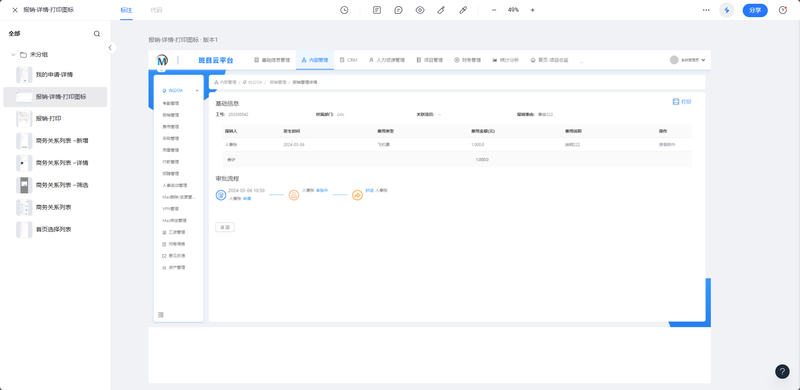The width and height of the screenshot is (800, 390).
Task: Click the blue apply step icon in 审批流程
Action: click(221, 195)
